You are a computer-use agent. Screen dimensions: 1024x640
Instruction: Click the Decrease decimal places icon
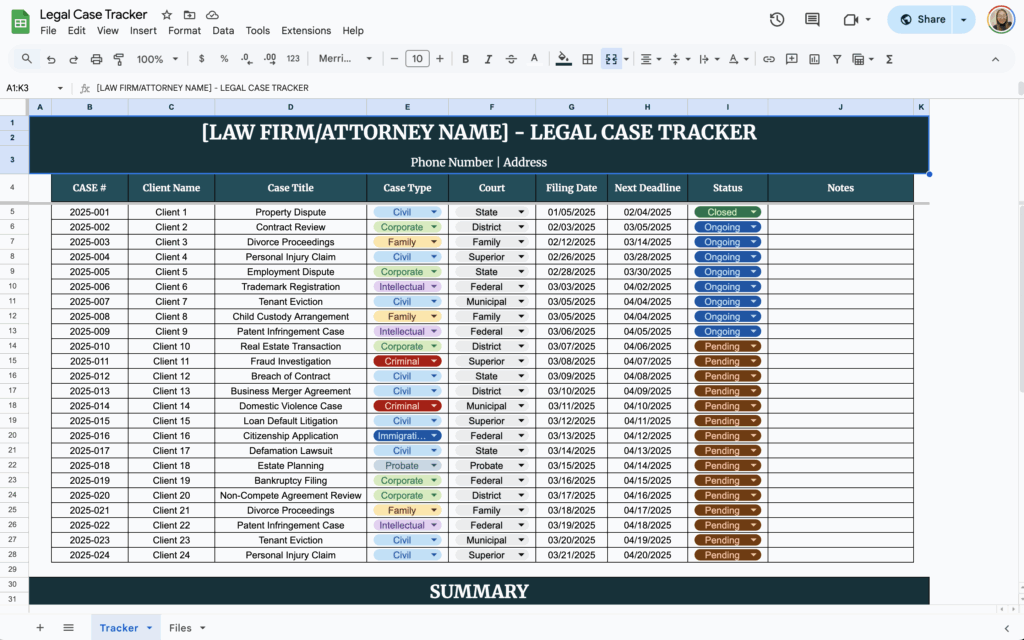(248, 59)
